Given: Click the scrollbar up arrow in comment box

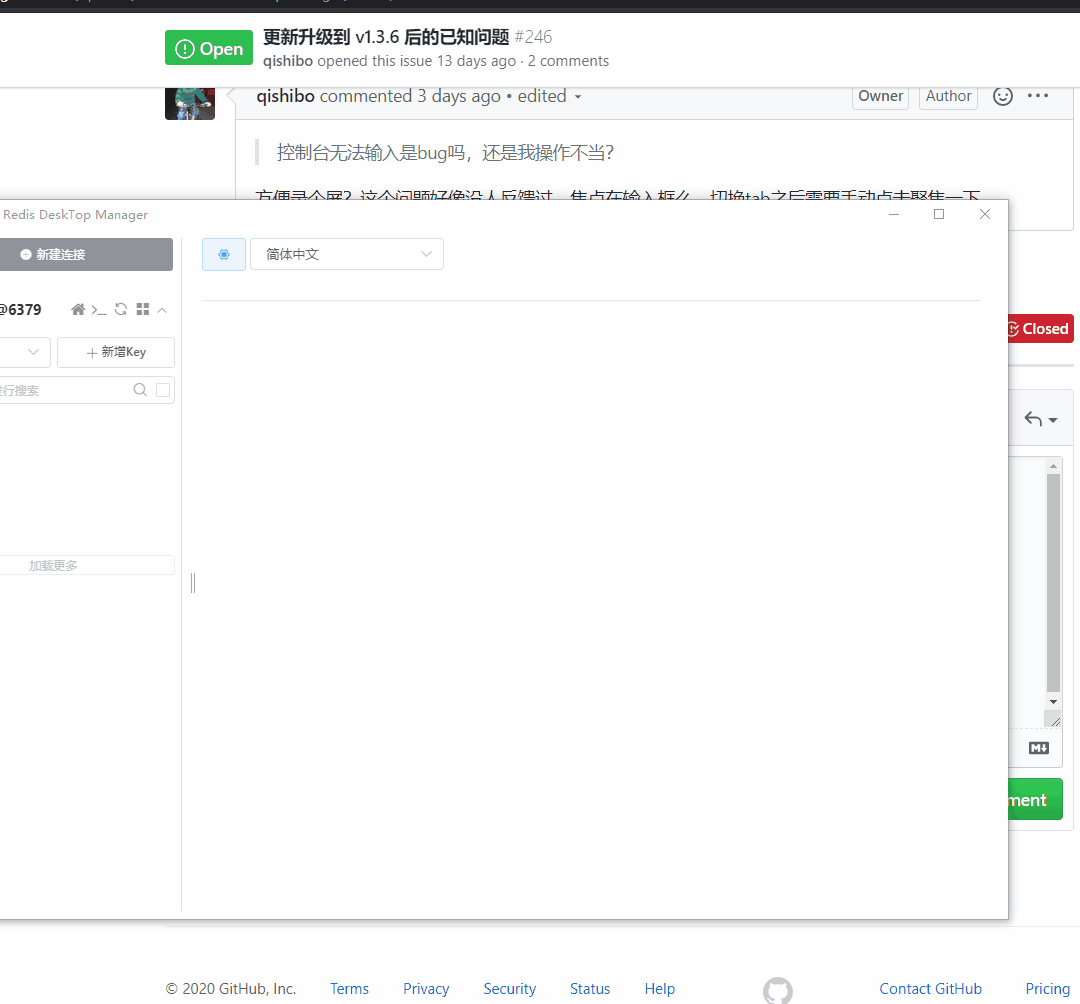Looking at the screenshot, I should click(1053, 466).
